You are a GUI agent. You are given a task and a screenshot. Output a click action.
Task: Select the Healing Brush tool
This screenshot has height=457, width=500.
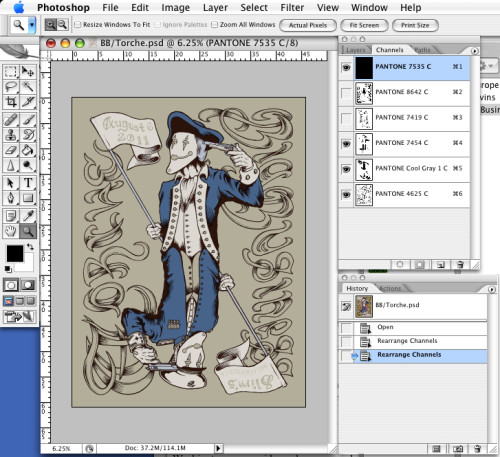[x=11, y=120]
